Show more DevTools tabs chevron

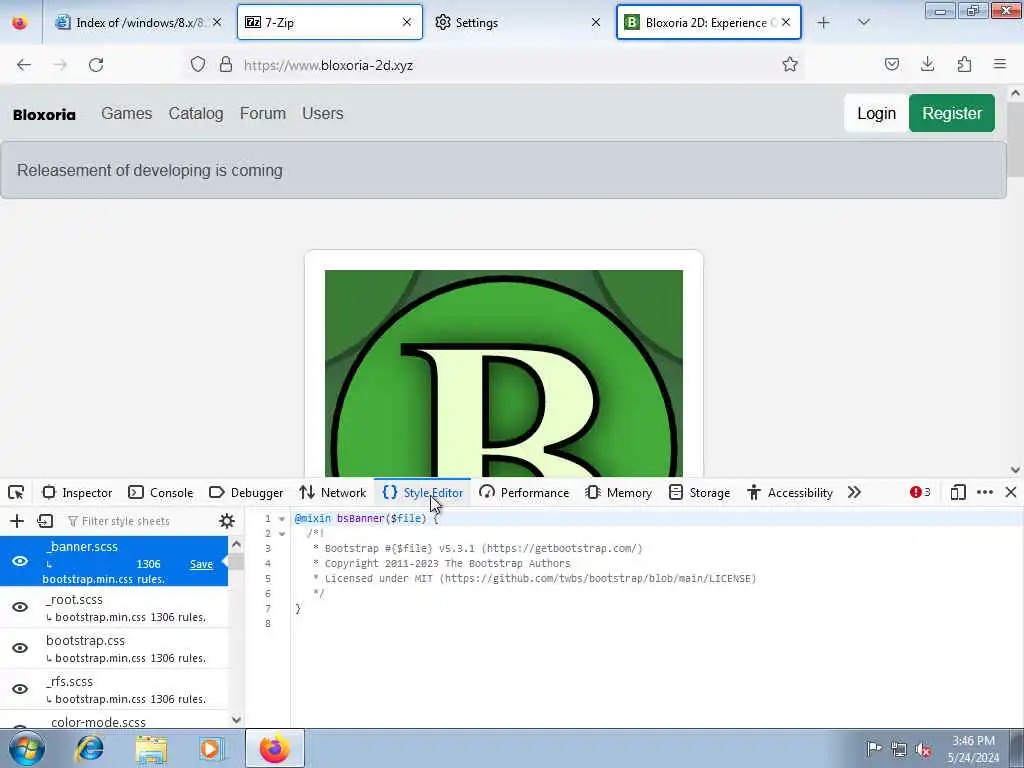tap(854, 492)
